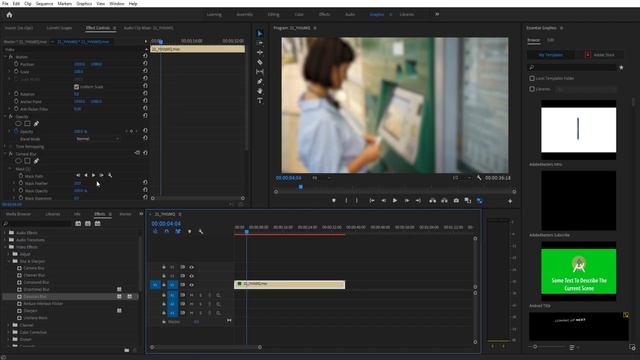This screenshot has width=640, height=360.
Task: Play the sequence in the Program Monitor
Action: 395,201
